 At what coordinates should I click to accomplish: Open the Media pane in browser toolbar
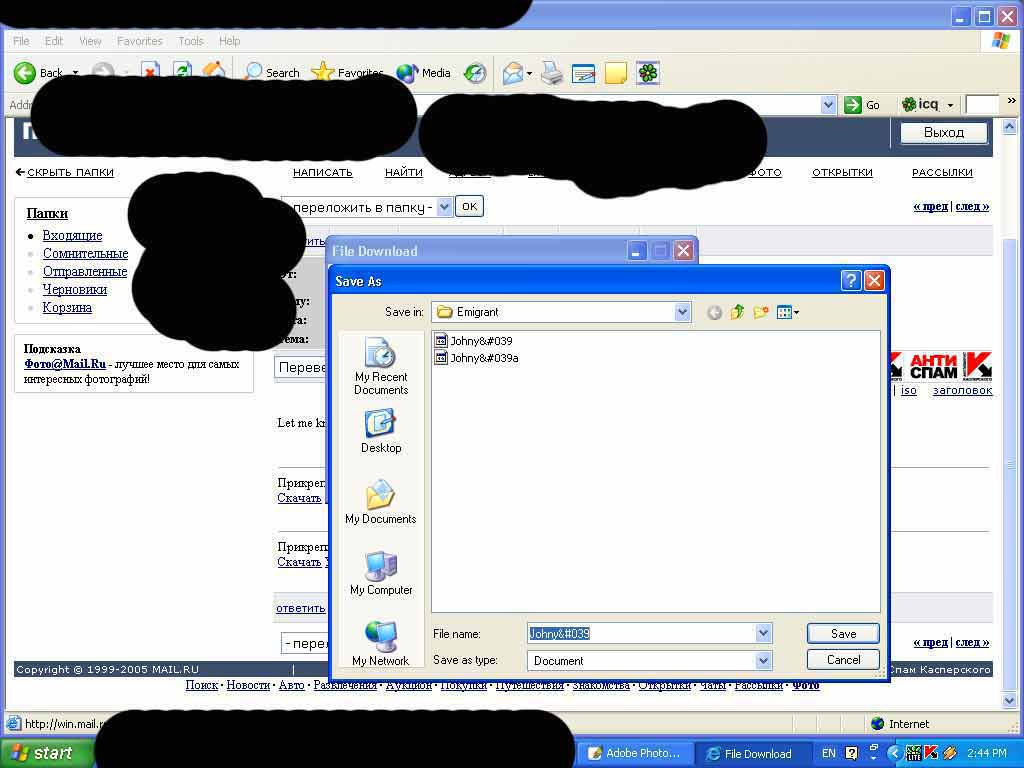tap(423, 72)
